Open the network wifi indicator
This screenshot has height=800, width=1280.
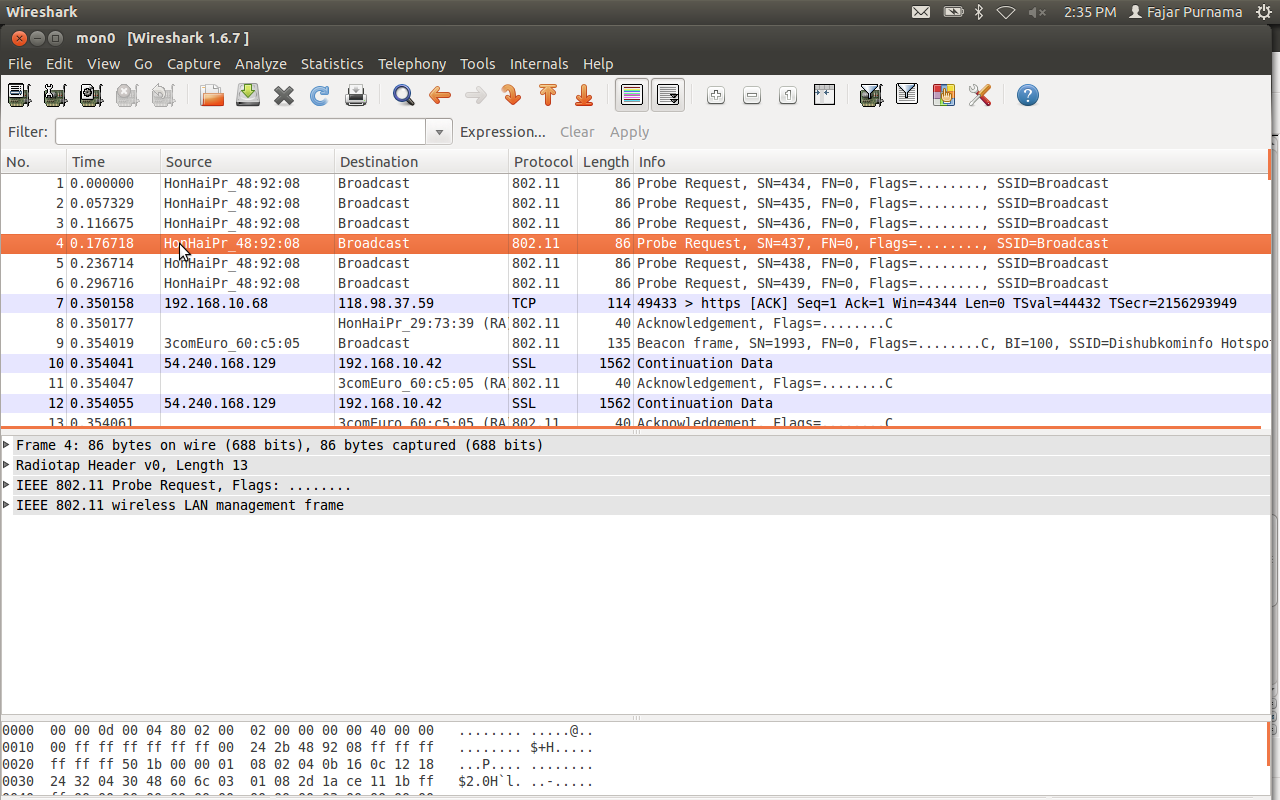[1007, 12]
